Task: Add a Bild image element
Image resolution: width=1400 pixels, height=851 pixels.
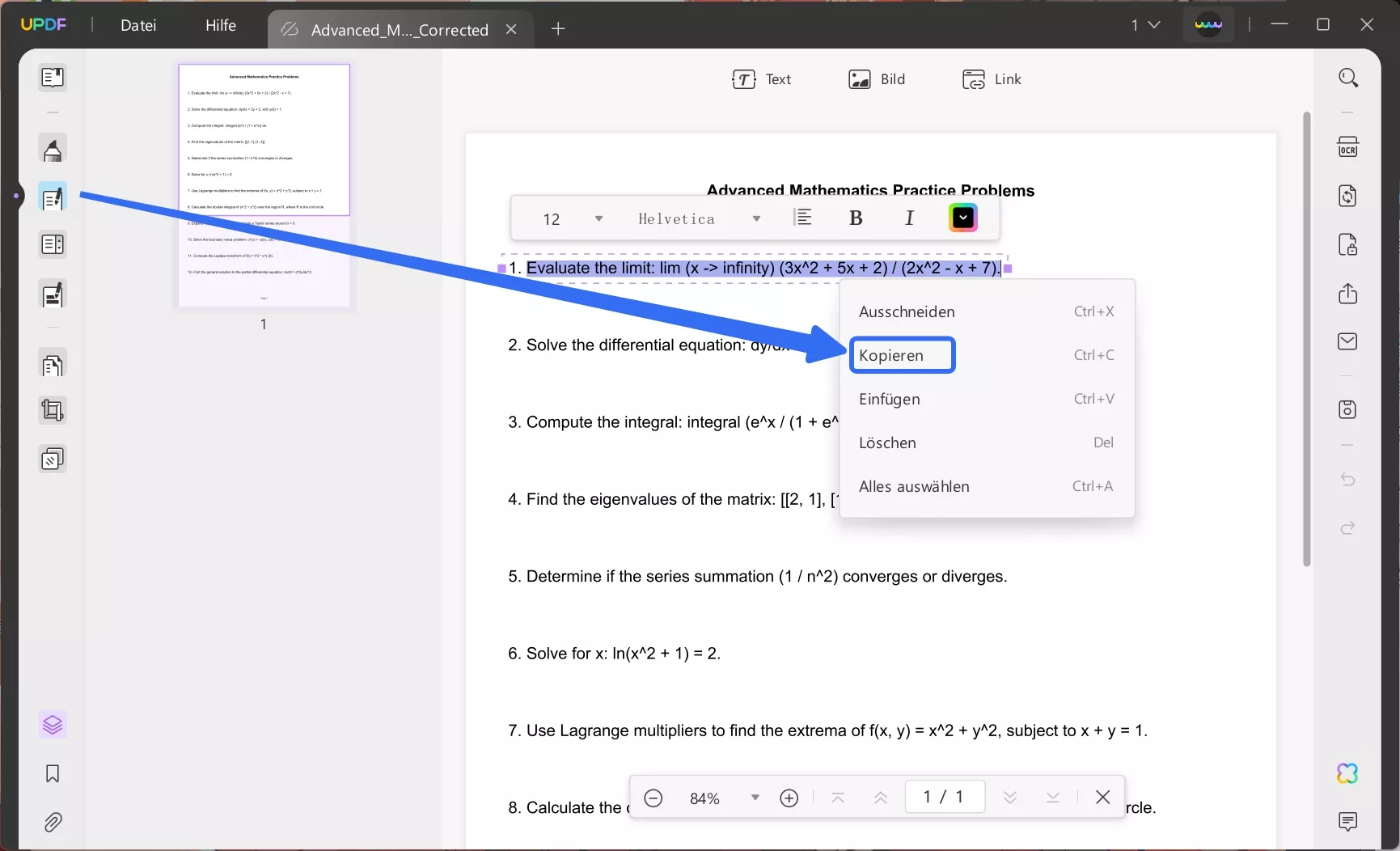Action: pyautogui.click(x=877, y=79)
